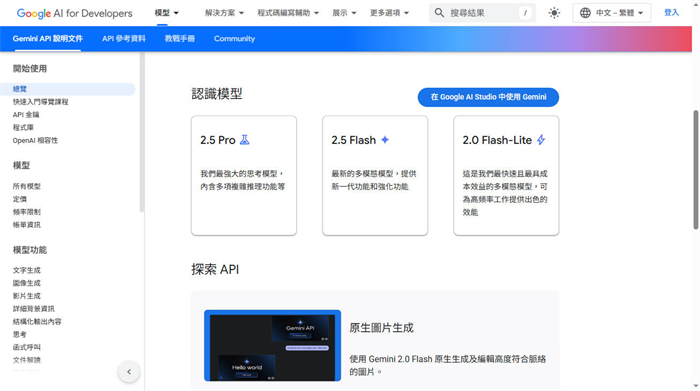Image resolution: width=700 pixels, height=391 pixels.
Task: Click the 原生圖片生成 thumbnail image
Action: pyautogui.click(x=272, y=345)
